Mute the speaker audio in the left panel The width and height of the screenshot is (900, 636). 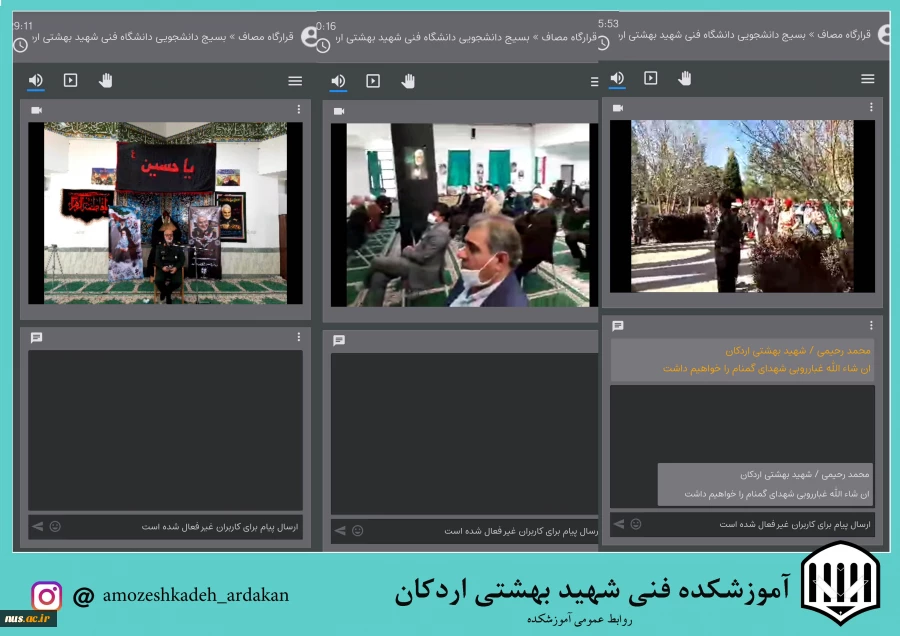pyautogui.click(x=36, y=81)
